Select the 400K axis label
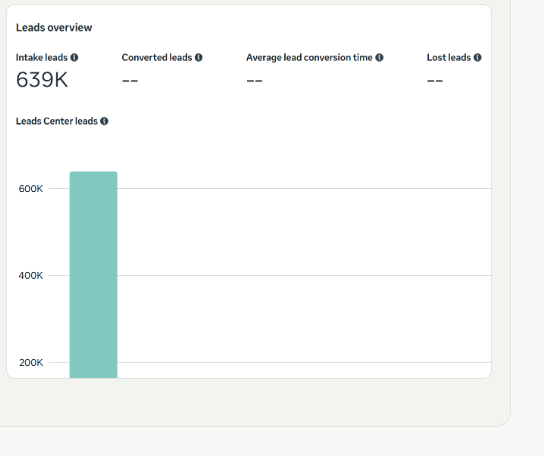 pyautogui.click(x=31, y=276)
